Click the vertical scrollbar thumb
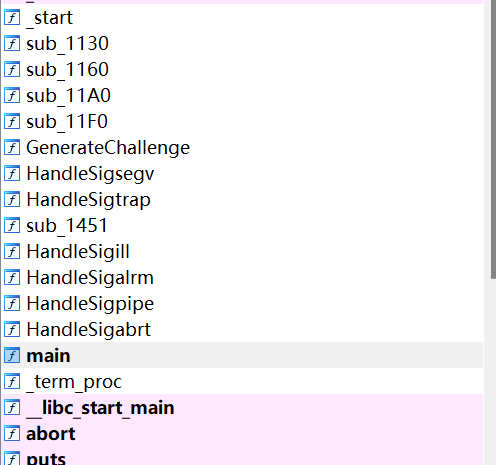 [493, 138]
